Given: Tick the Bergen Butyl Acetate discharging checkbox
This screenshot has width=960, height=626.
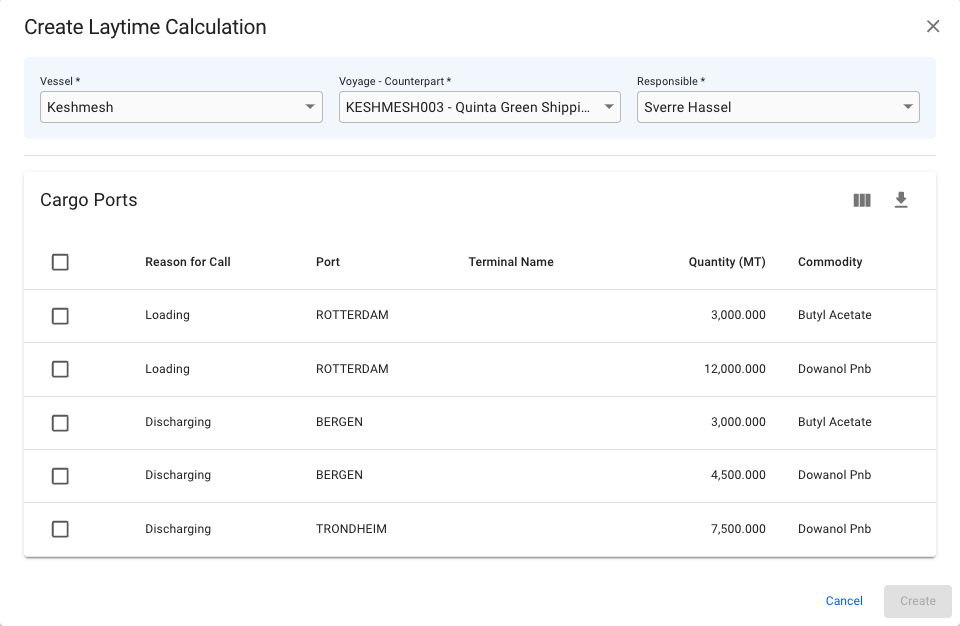Looking at the screenshot, I should [x=60, y=423].
